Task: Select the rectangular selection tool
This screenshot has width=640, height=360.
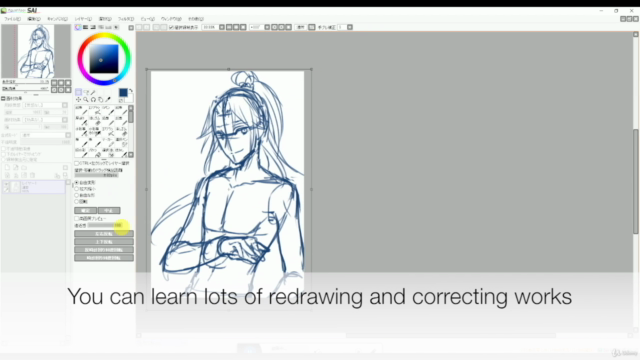Action: click(78, 92)
